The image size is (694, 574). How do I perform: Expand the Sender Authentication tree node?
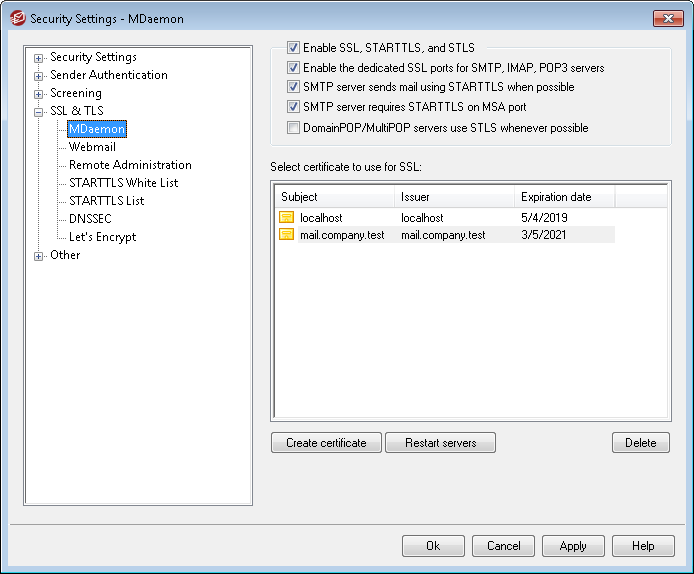pyautogui.click(x=39, y=76)
